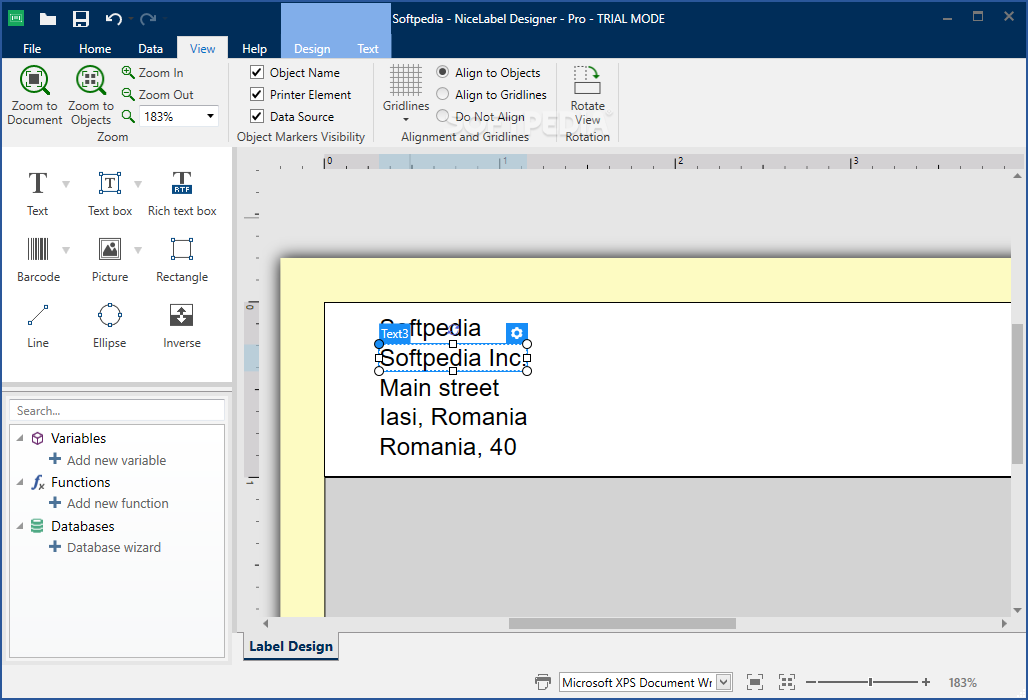
Task: Click the Functions fx icon
Action: click(x=38, y=482)
